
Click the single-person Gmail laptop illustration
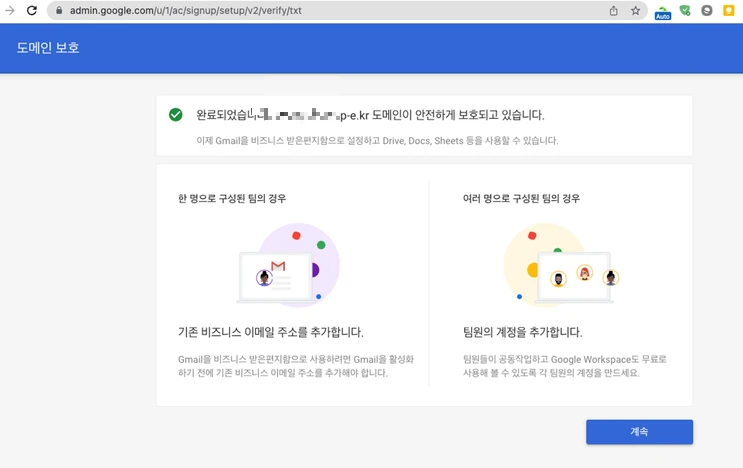point(289,265)
